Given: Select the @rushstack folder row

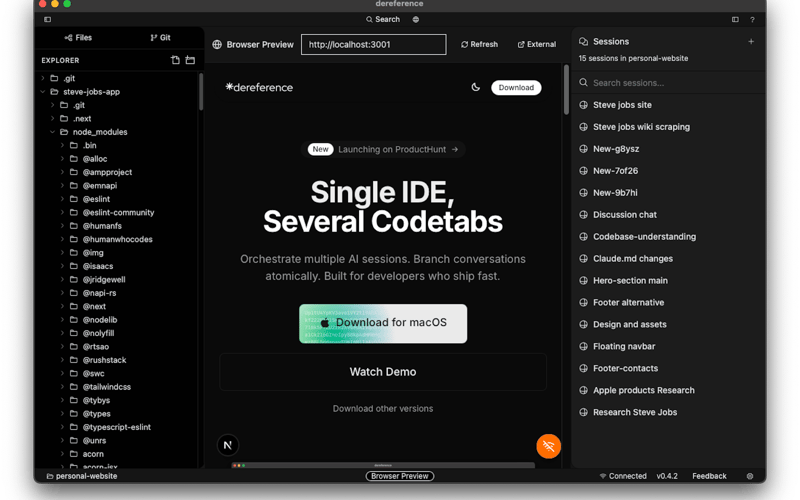Looking at the screenshot, I should pos(117,360).
